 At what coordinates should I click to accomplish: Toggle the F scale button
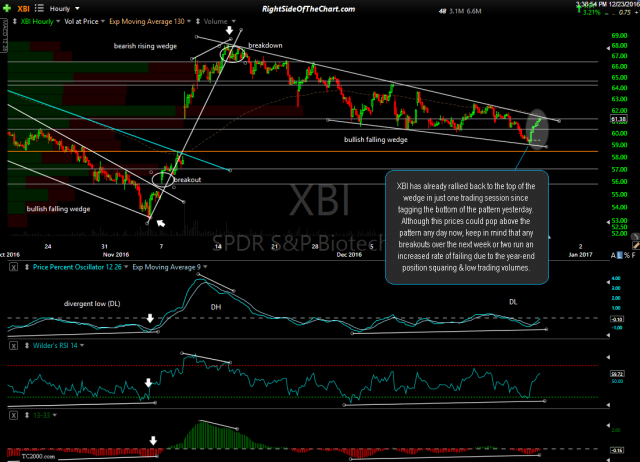click(x=633, y=255)
